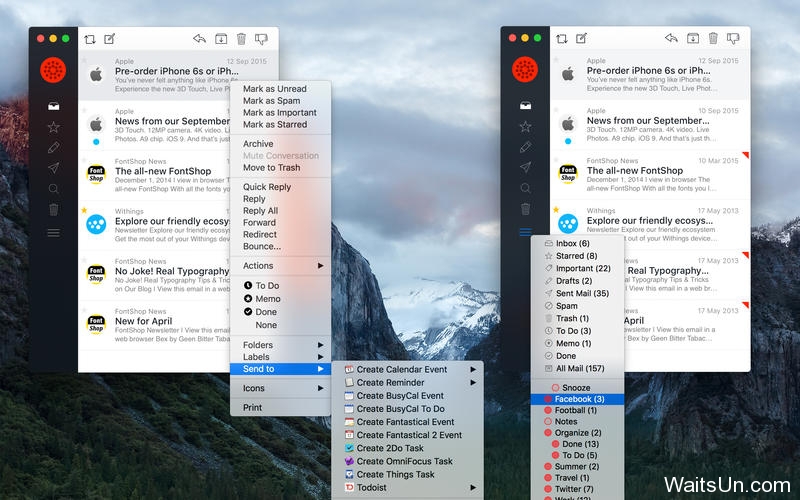Select Print in context menu

point(252,408)
